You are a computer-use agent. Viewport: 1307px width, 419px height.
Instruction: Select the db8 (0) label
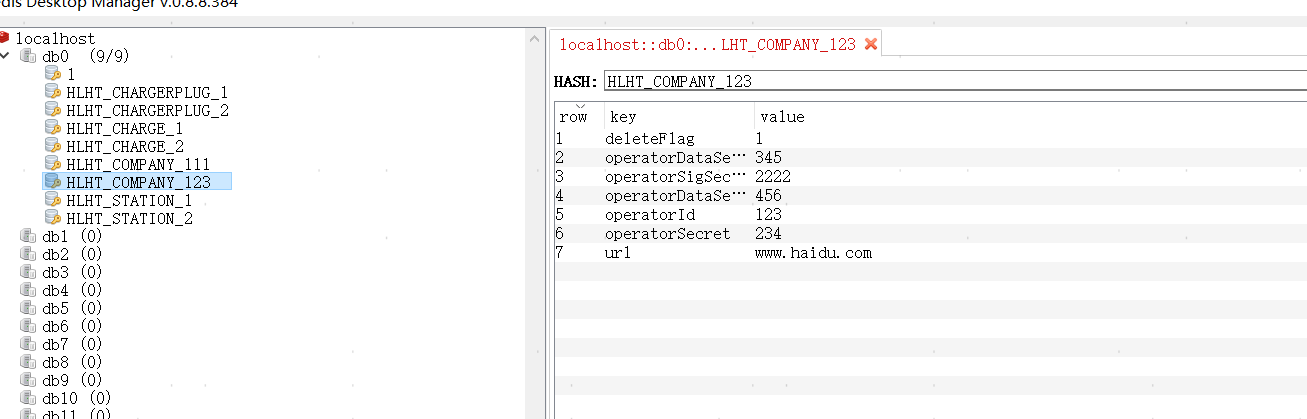click(72, 362)
